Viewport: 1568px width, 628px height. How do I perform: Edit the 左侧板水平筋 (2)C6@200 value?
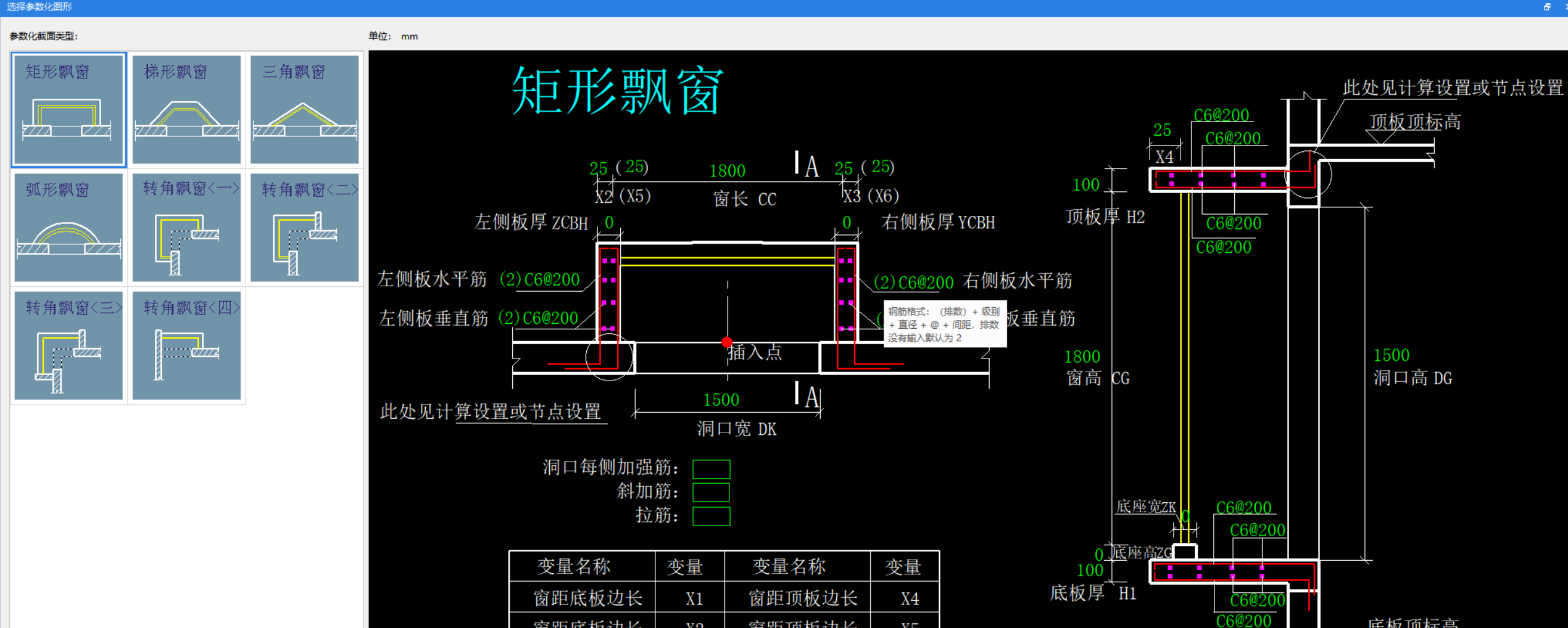tap(540, 279)
